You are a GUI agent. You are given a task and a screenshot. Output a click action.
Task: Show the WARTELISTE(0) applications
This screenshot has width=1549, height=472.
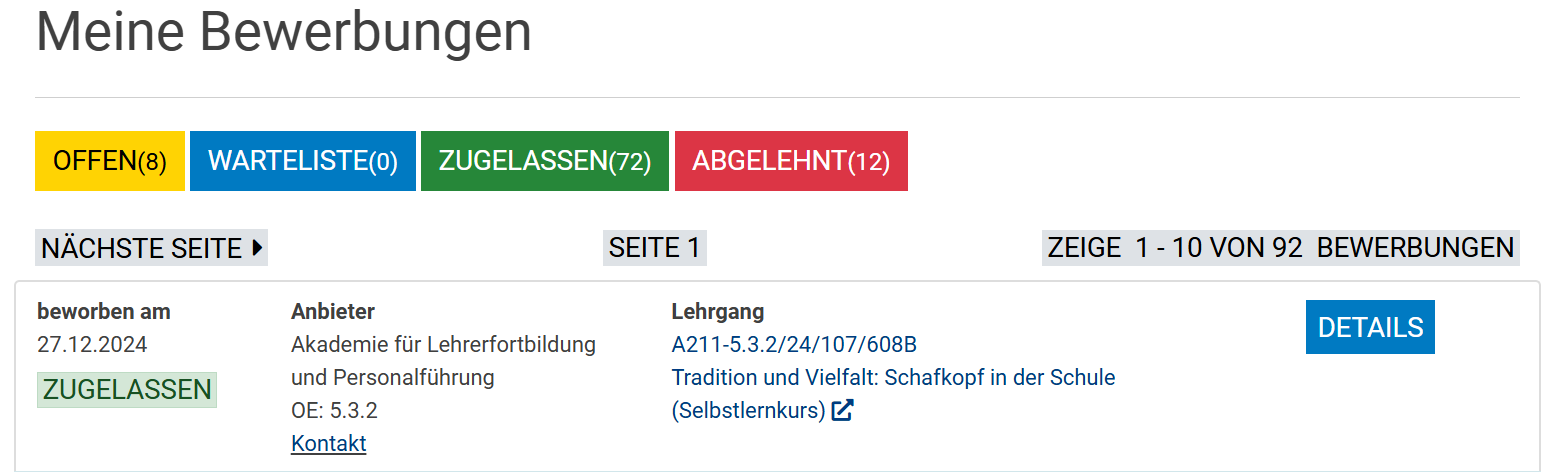click(x=302, y=161)
